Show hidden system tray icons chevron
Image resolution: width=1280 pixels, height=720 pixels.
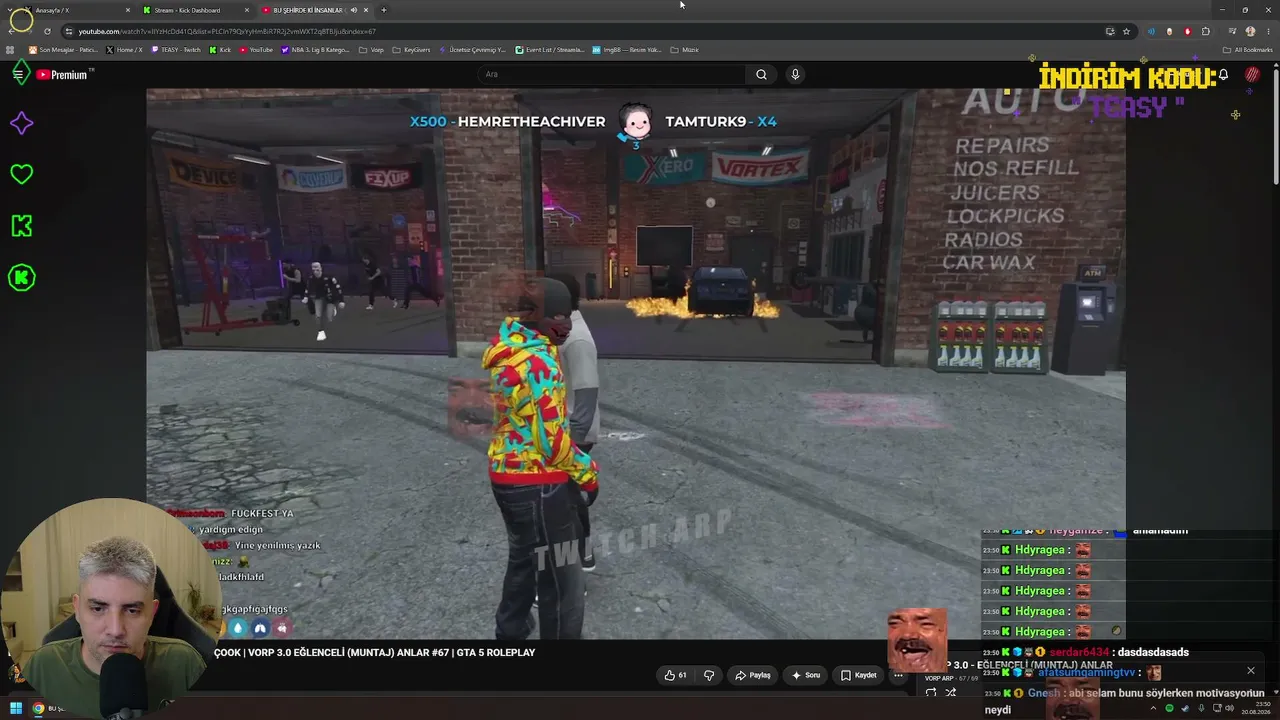click(x=1154, y=709)
